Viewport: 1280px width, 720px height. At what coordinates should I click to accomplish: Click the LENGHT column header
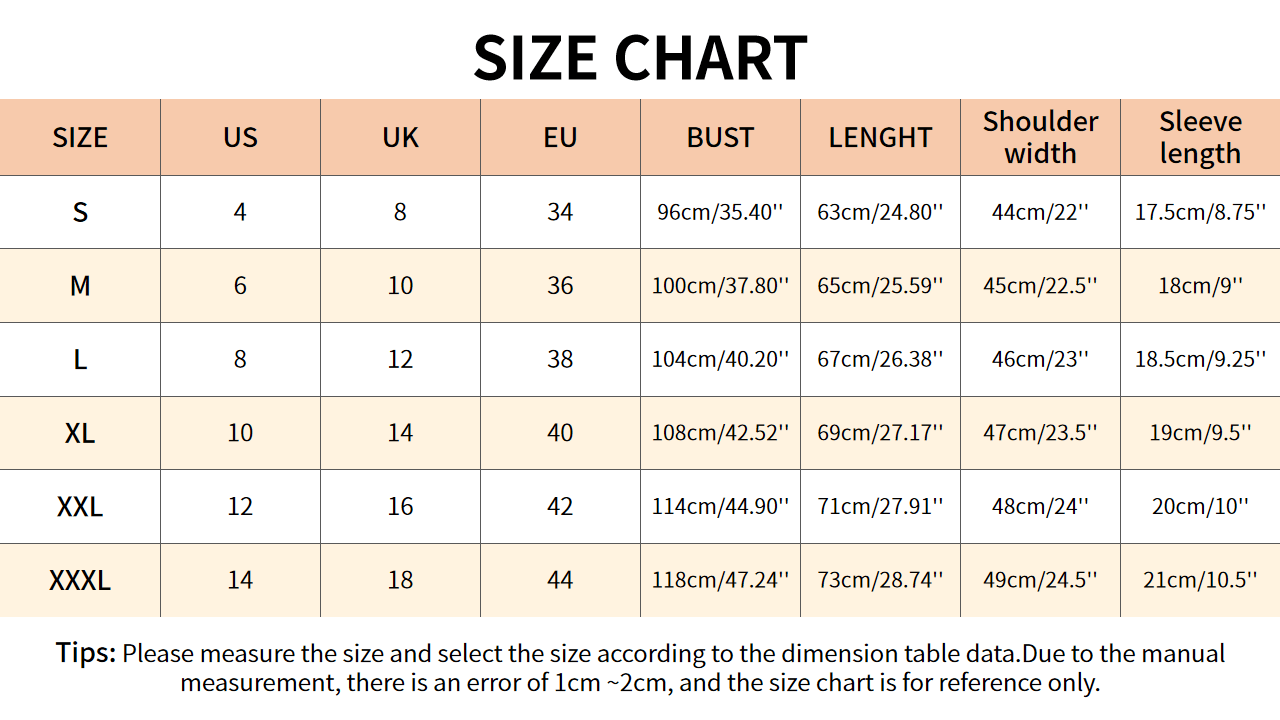tap(880, 138)
